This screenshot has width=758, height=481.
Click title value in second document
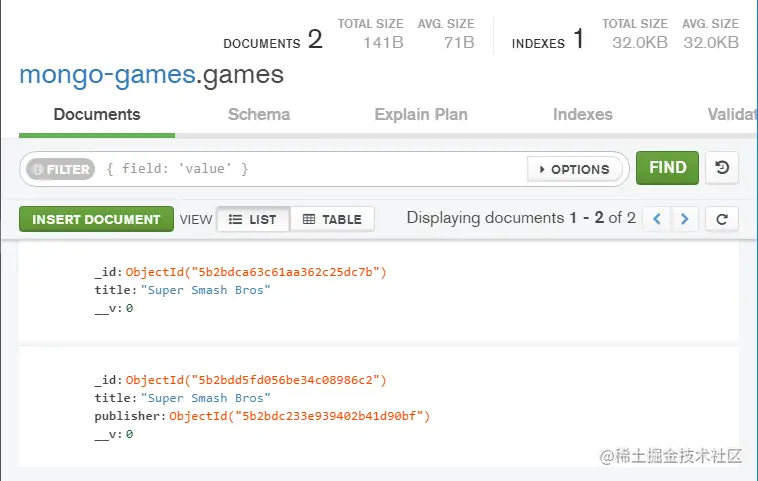point(205,398)
